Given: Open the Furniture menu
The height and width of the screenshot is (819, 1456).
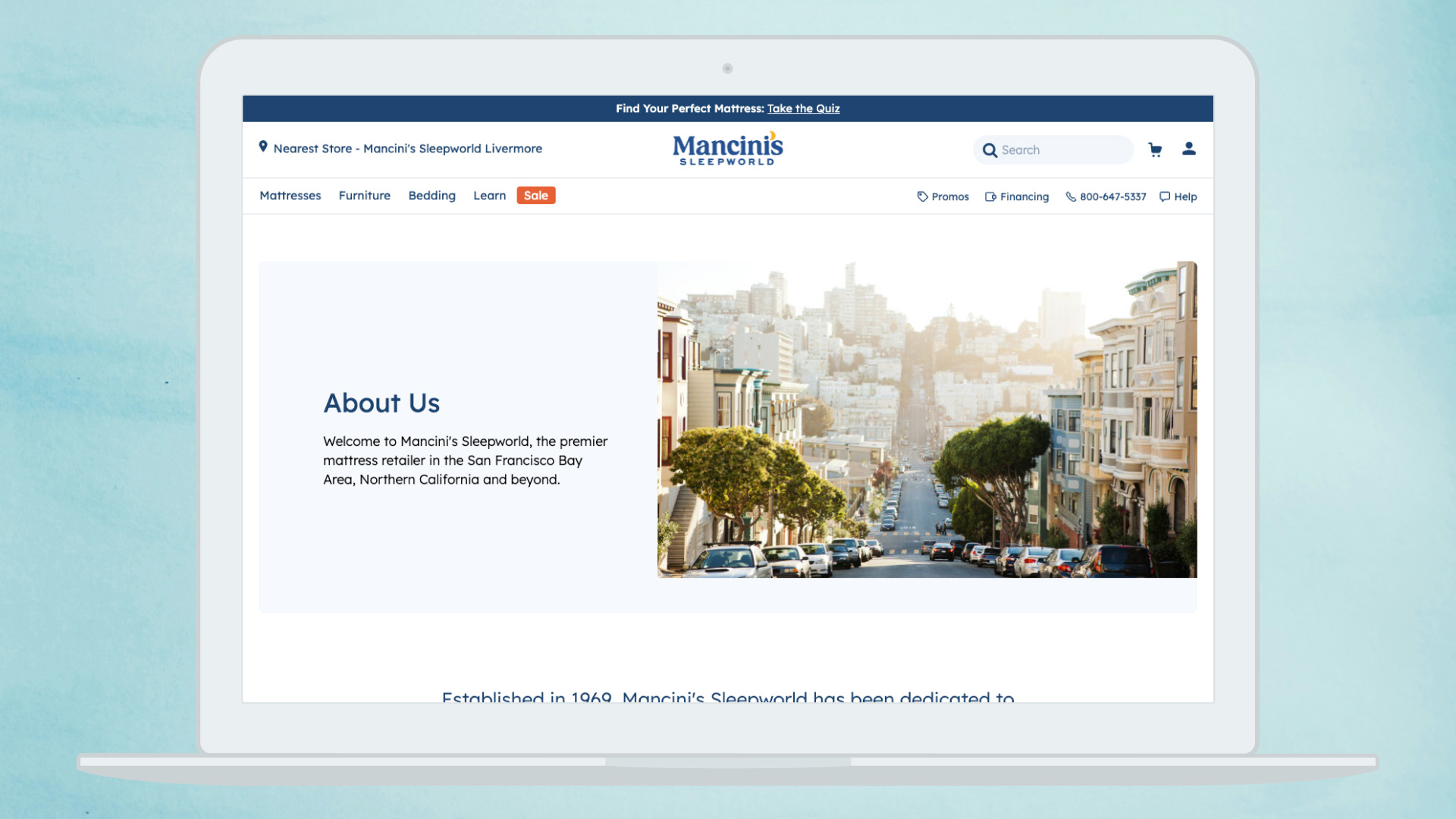Looking at the screenshot, I should 364,196.
